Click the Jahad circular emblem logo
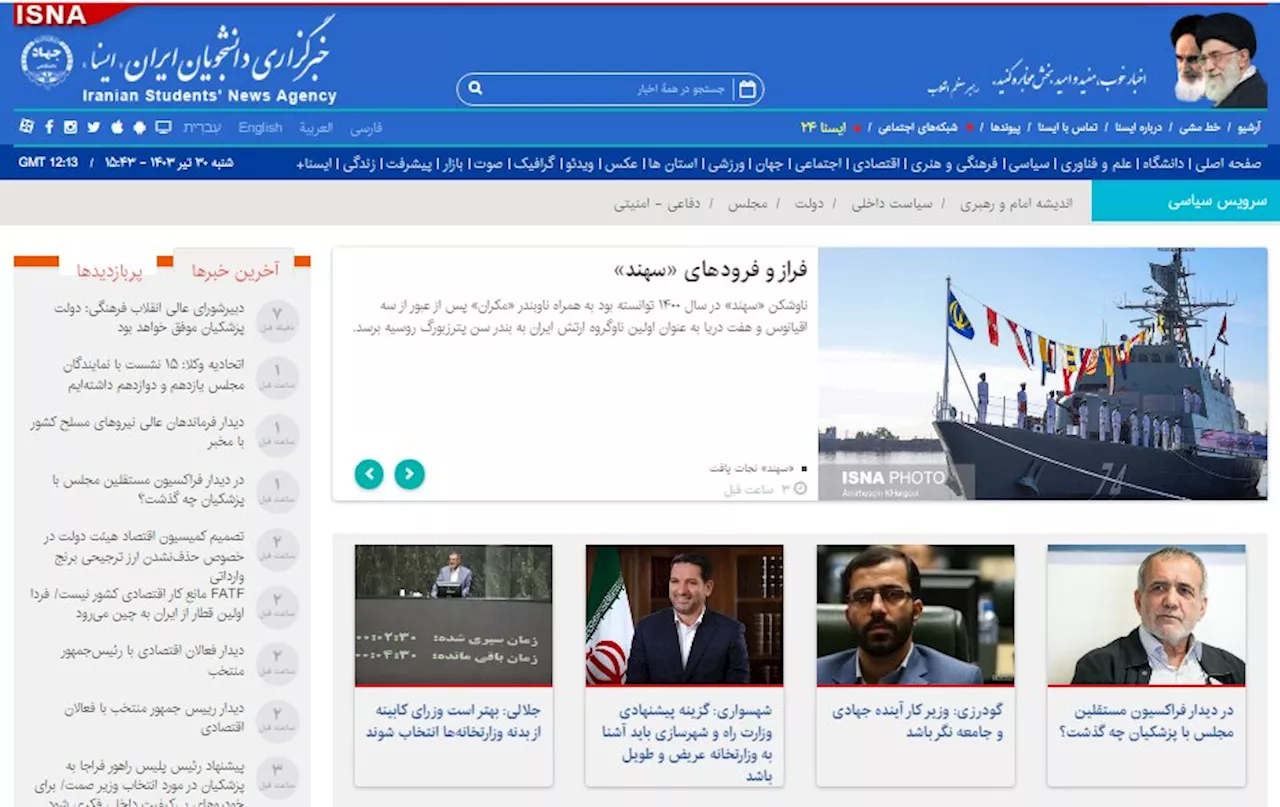 pos(47,62)
